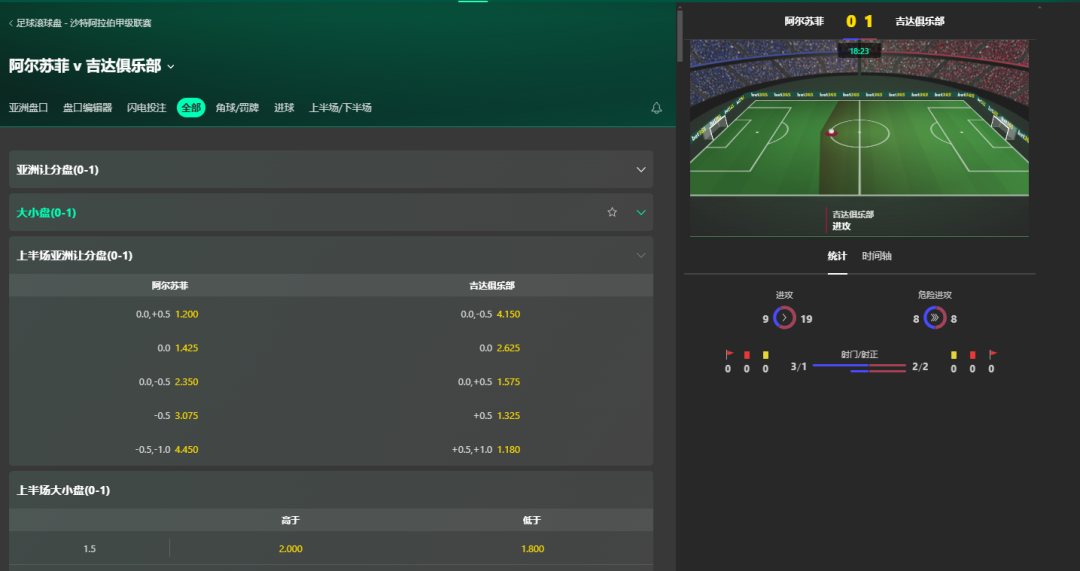Click the right team's yellow card icon
Viewport: 1080px width, 571px height.
(953, 355)
